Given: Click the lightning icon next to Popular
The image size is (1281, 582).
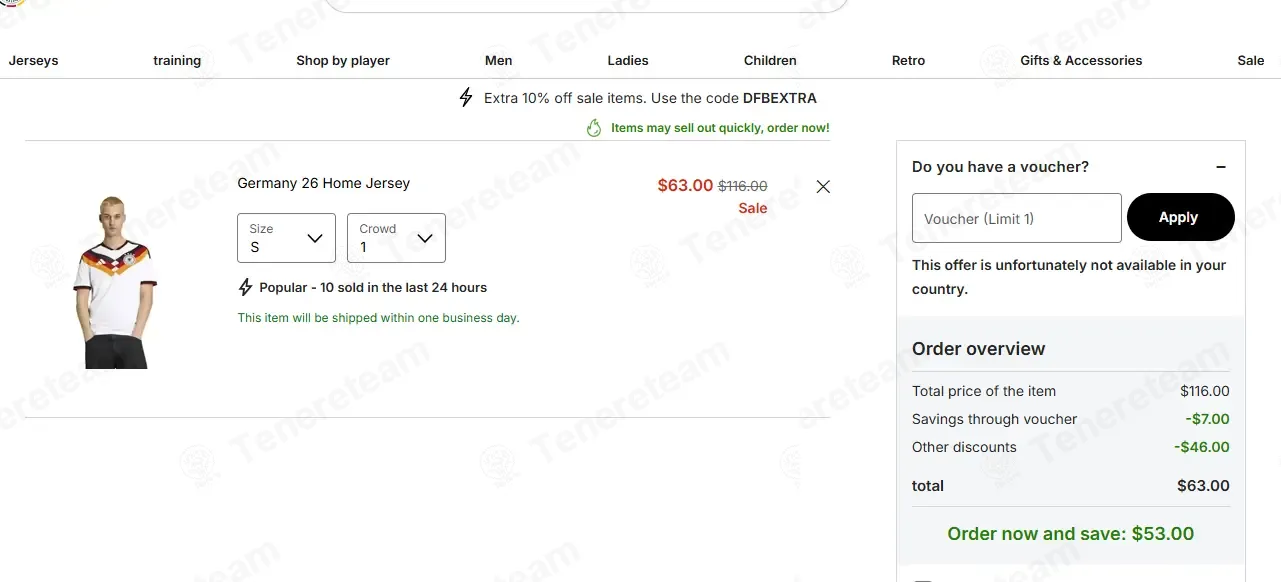Looking at the screenshot, I should point(246,288).
